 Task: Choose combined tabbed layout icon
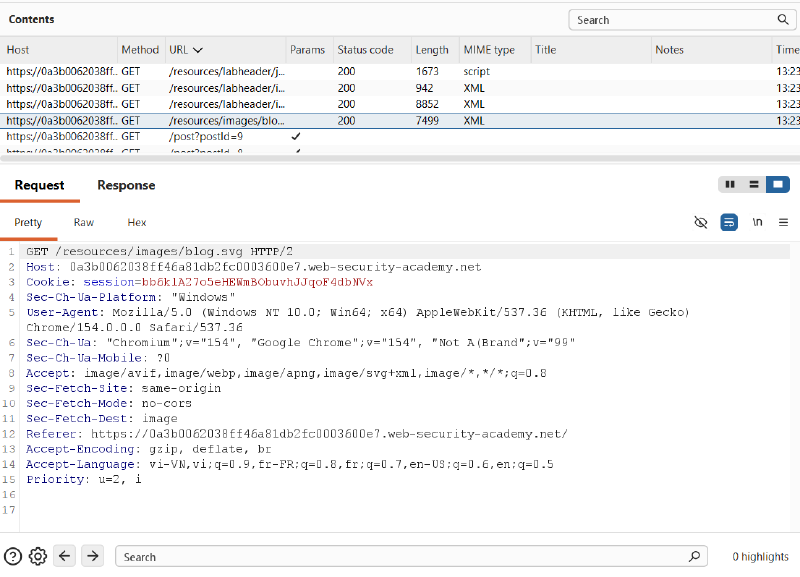[778, 185]
